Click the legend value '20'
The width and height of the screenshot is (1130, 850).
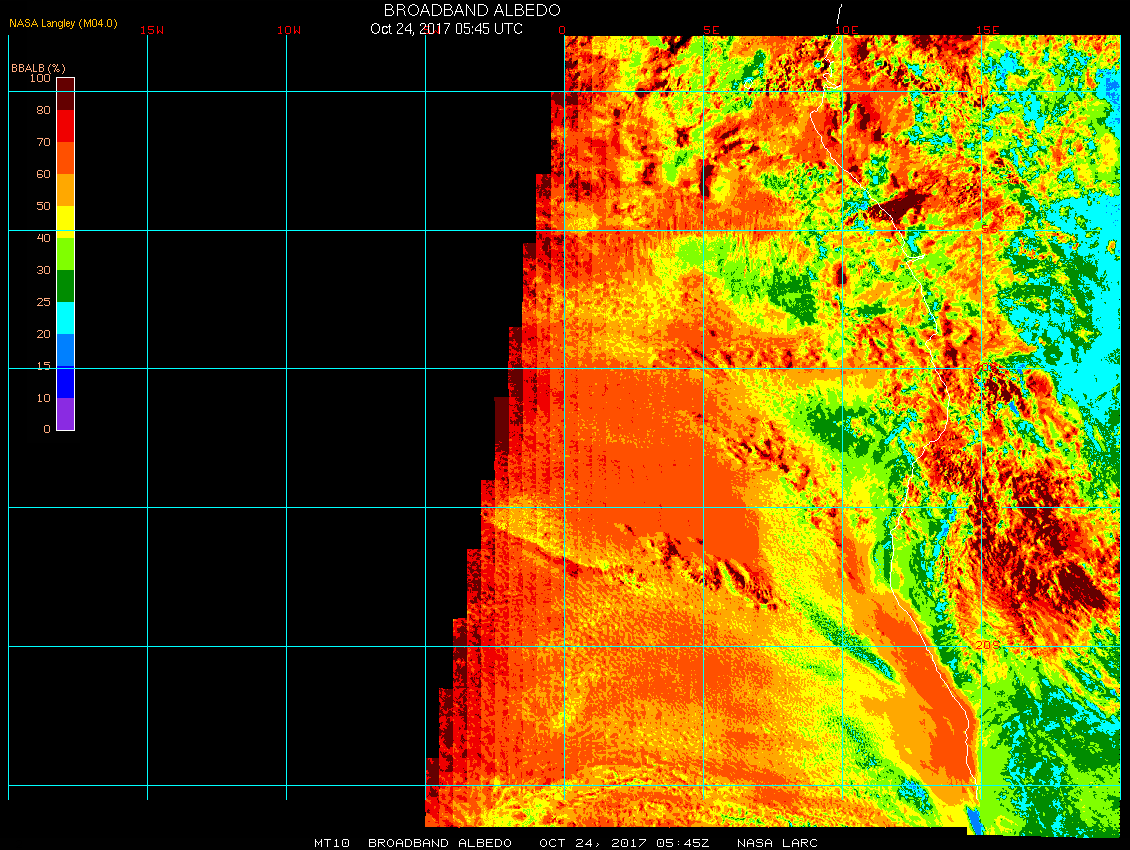(x=43, y=334)
